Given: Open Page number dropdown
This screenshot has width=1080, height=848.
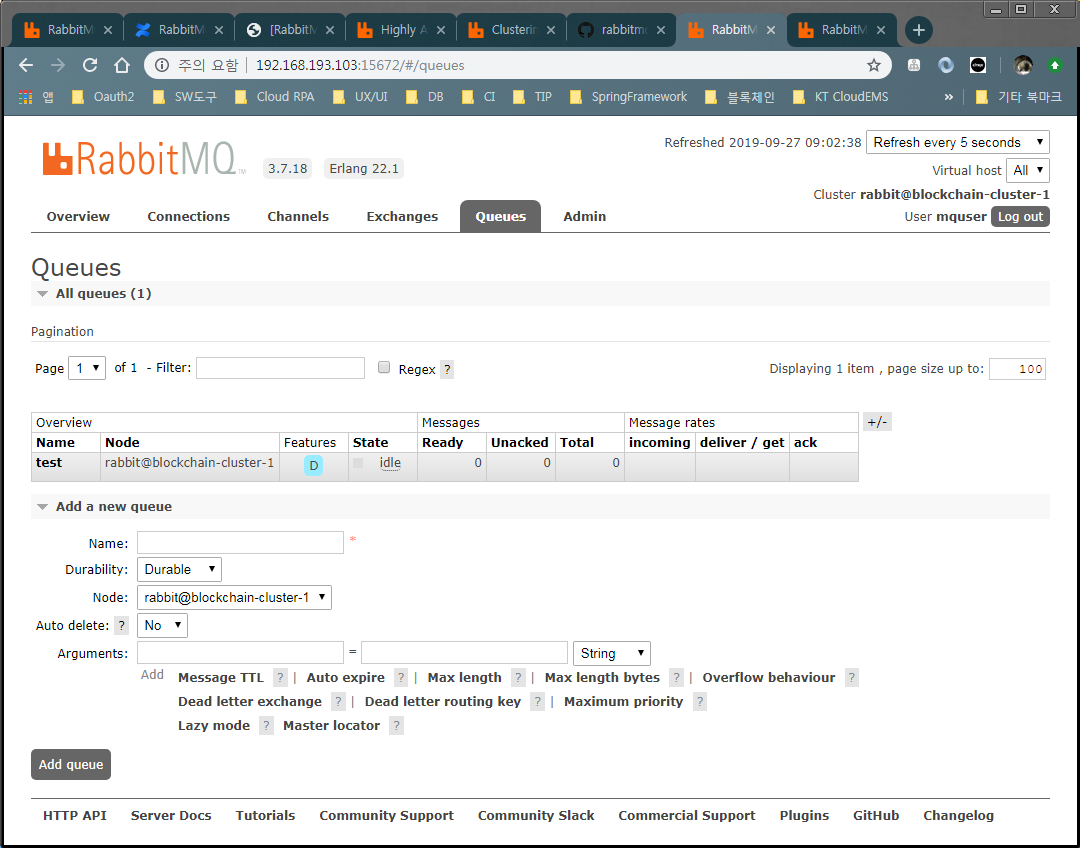Looking at the screenshot, I should pos(87,369).
